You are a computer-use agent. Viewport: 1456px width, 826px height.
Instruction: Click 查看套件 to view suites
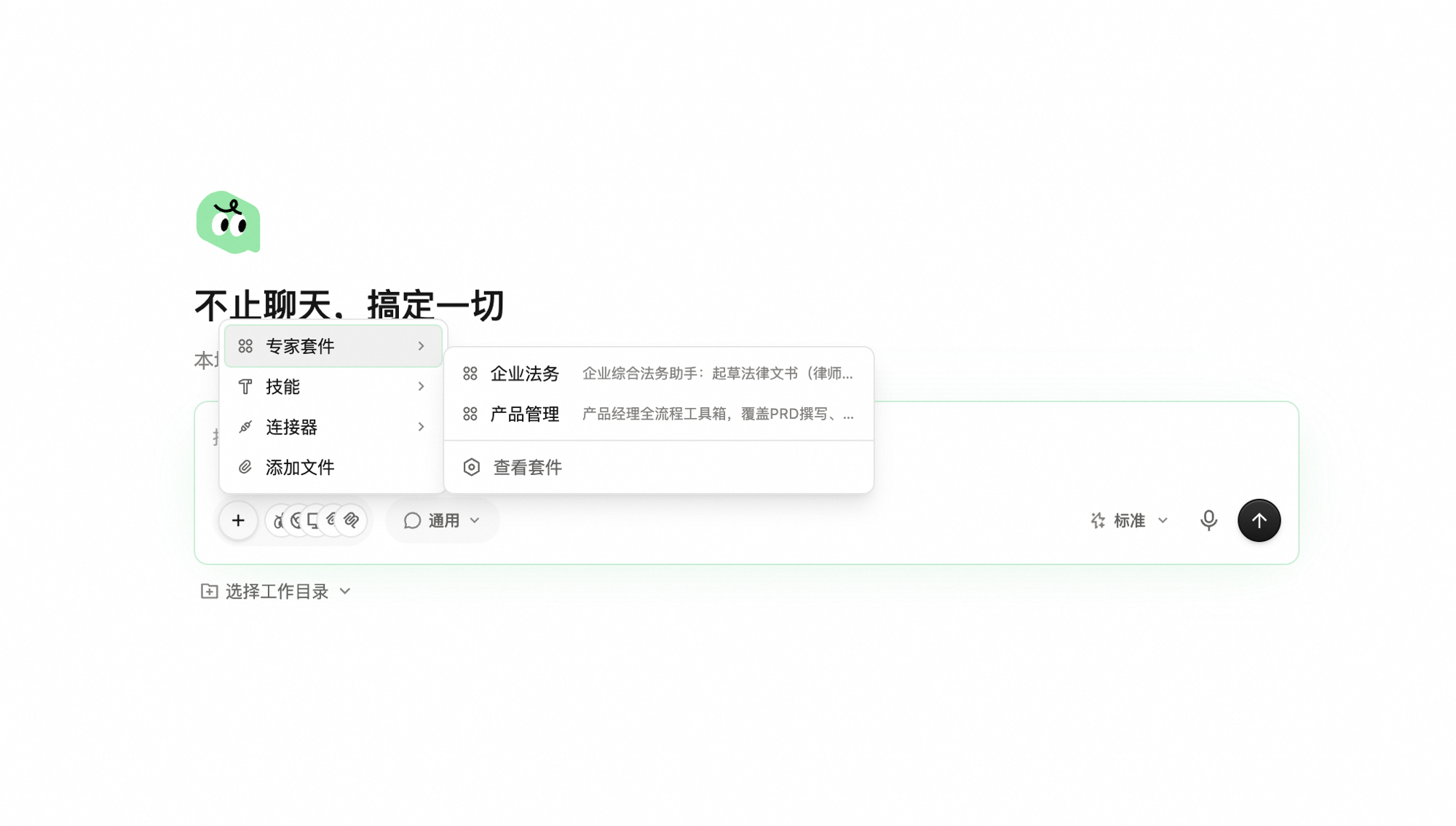click(x=658, y=468)
